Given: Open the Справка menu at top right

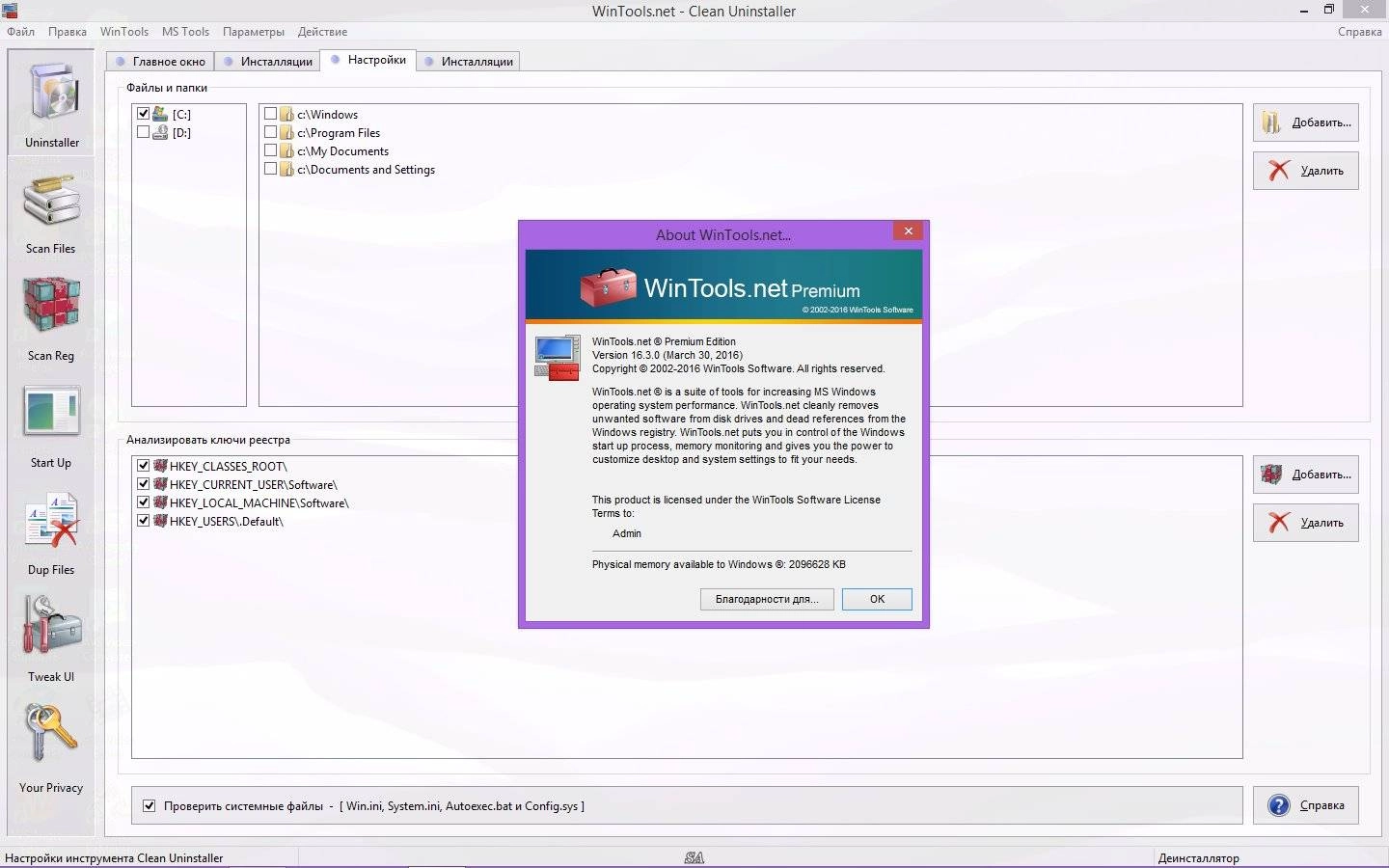Looking at the screenshot, I should 1360,32.
